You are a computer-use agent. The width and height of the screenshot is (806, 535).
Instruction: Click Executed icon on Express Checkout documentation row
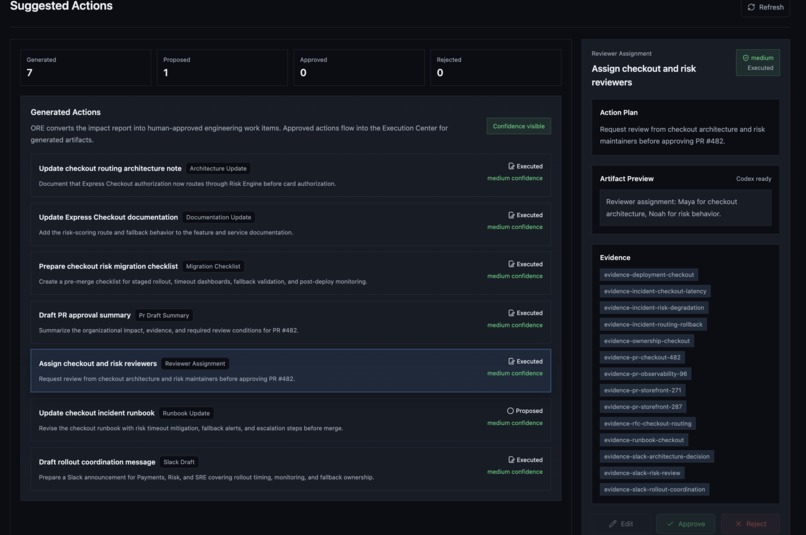pos(511,215)
